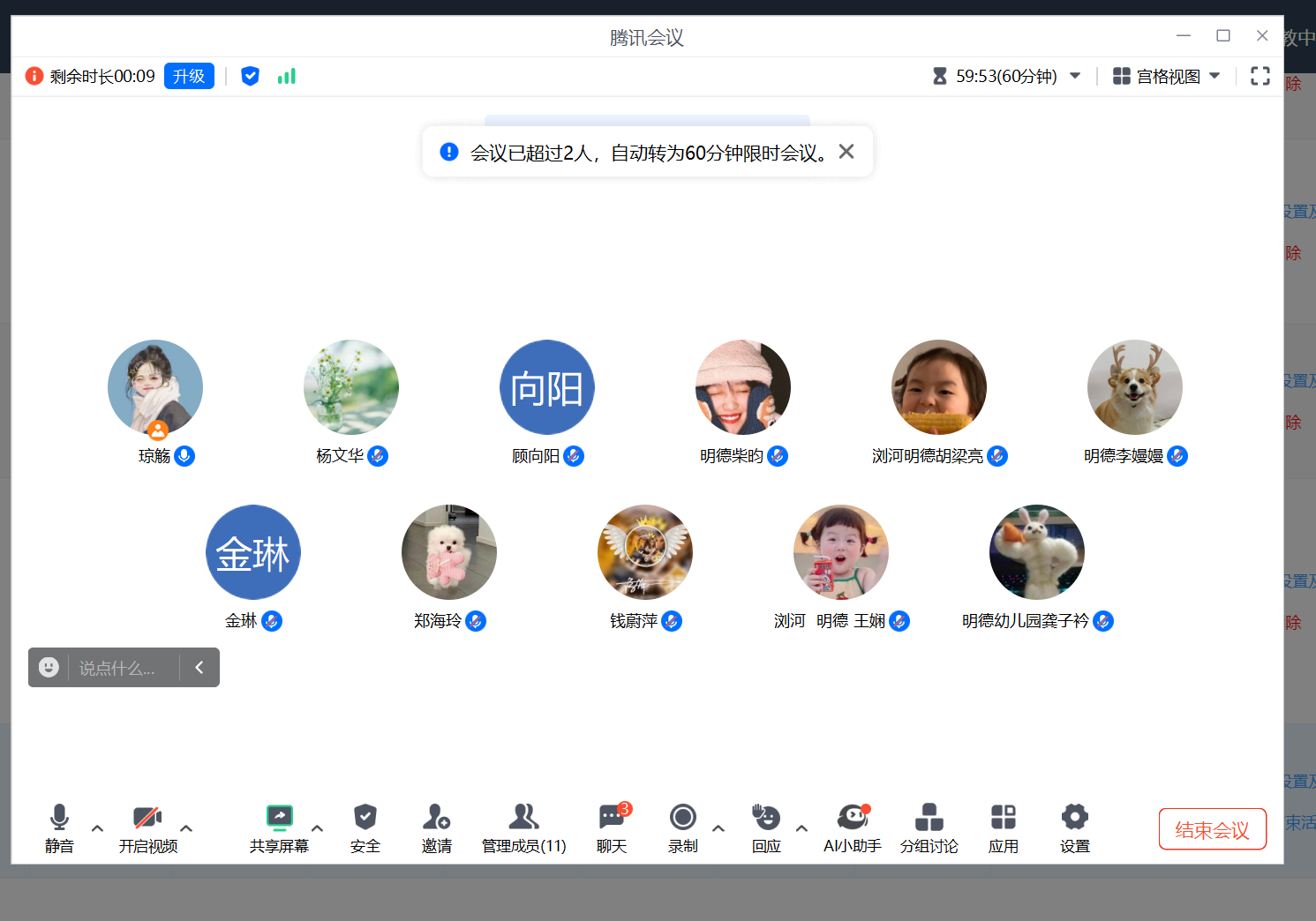Expand recording options arrow
Viewport: 1316px width, 921px height.
tap(718, 828)
